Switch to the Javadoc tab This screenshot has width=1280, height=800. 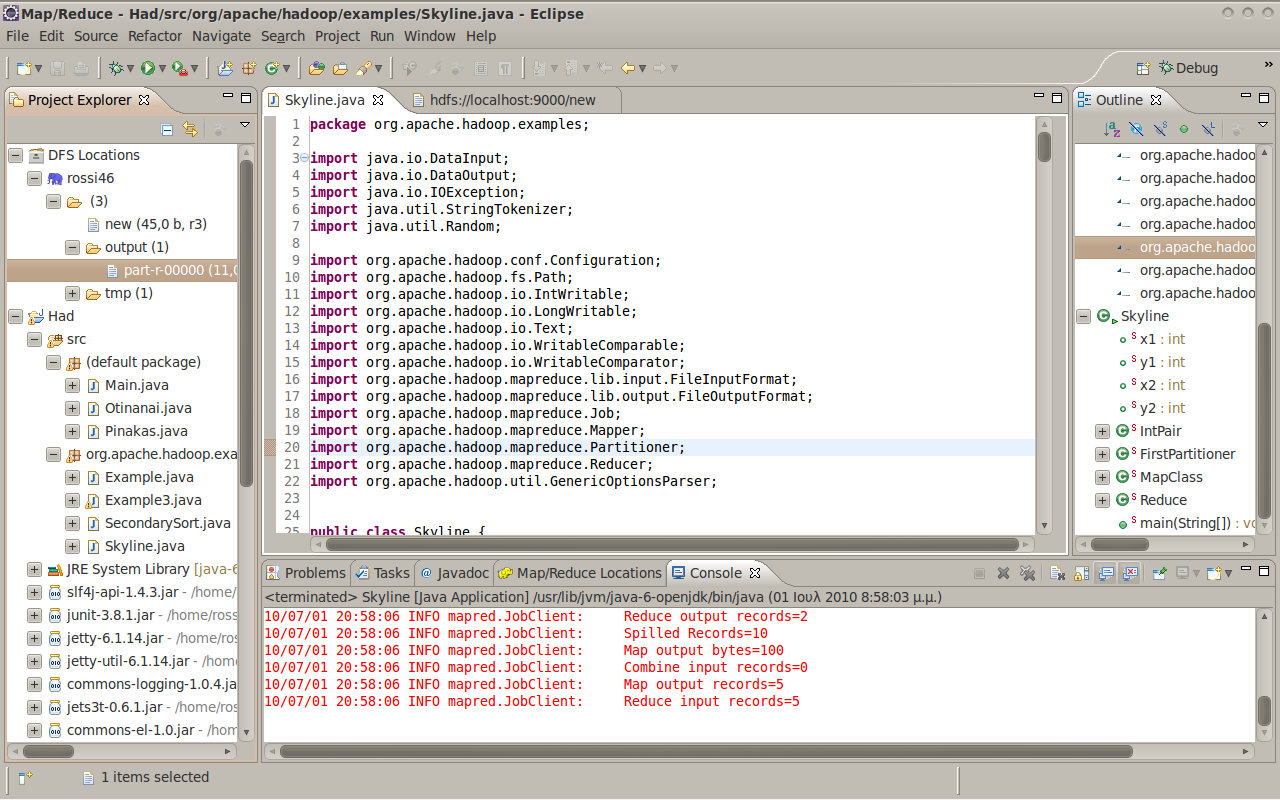(x=455, y=573)
